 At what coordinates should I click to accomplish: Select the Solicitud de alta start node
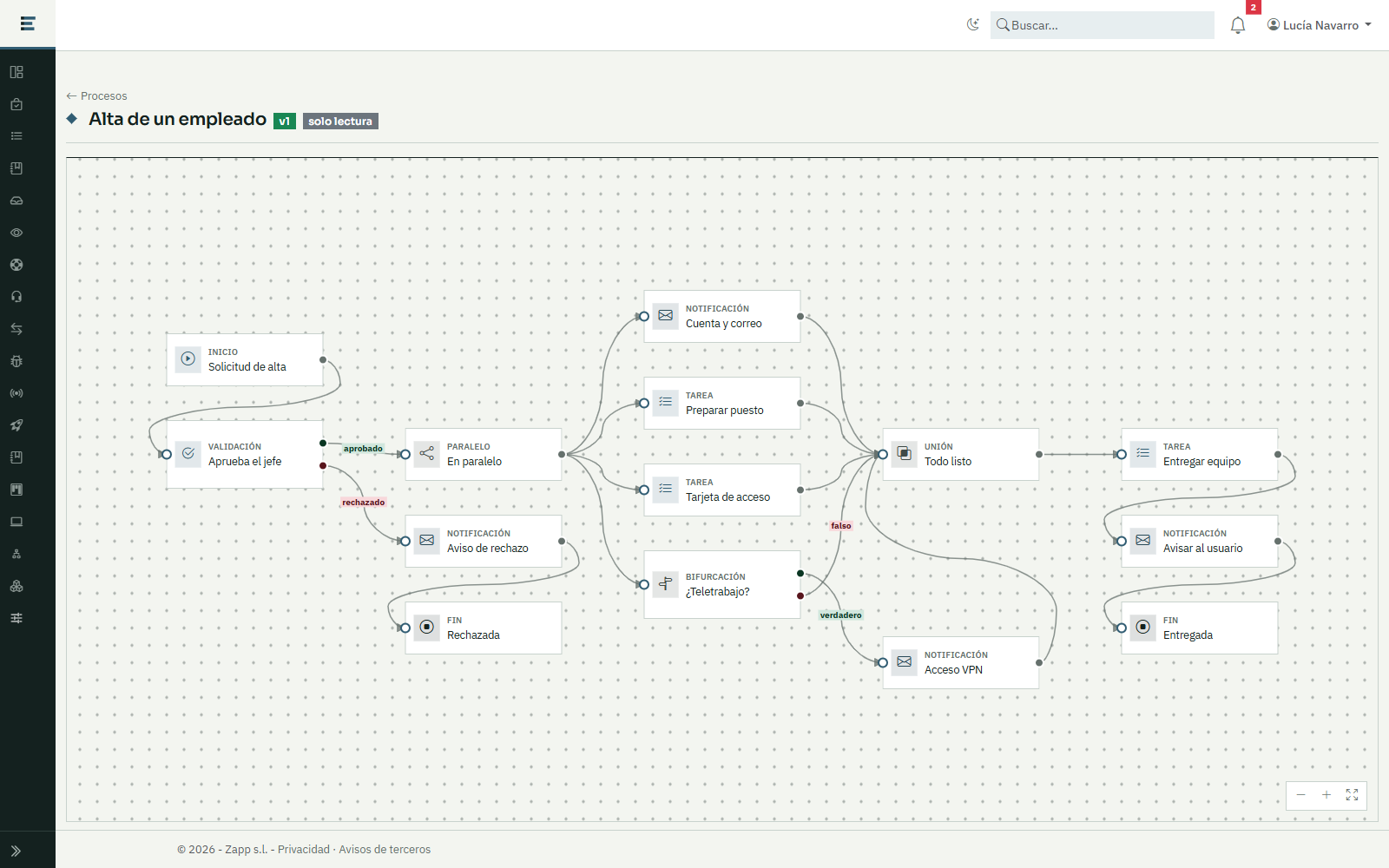pyautogui.click(x=245, y=359)
